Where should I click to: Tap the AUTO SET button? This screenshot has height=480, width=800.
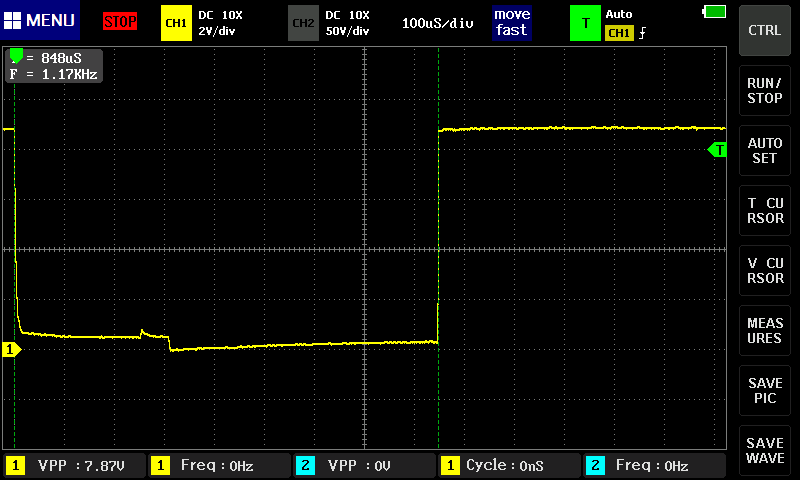pos(764,150)
